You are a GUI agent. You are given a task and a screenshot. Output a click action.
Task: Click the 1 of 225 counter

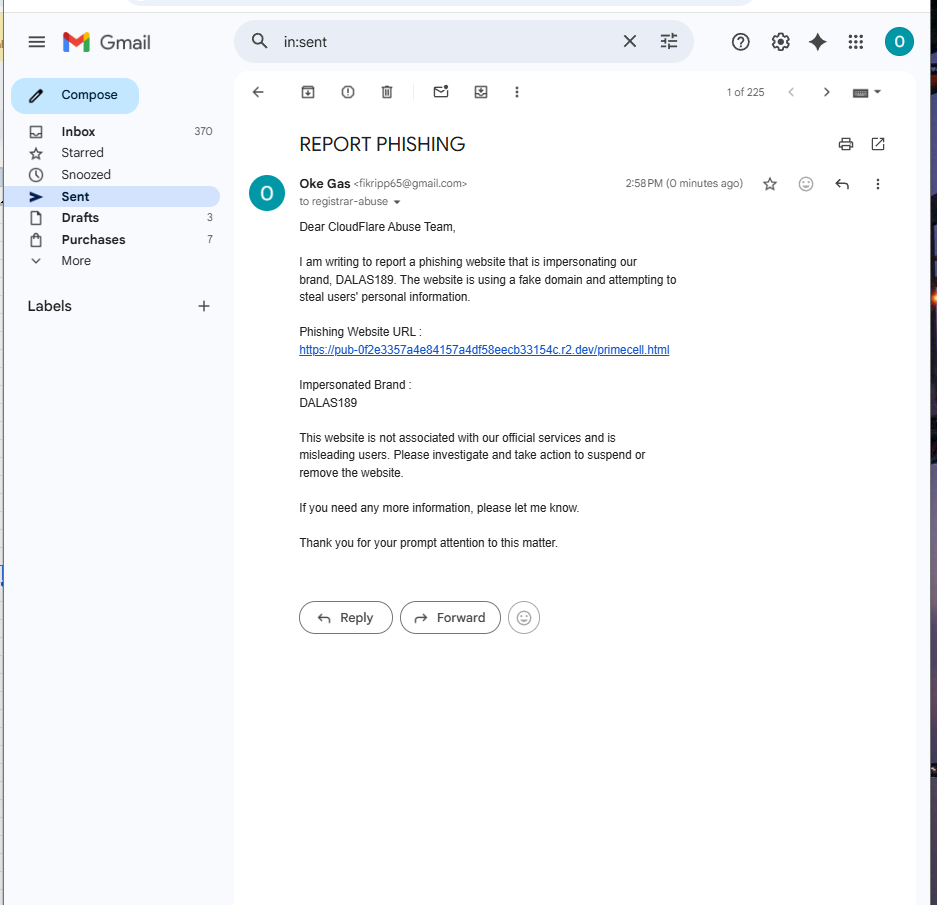(x=745, y=92)
